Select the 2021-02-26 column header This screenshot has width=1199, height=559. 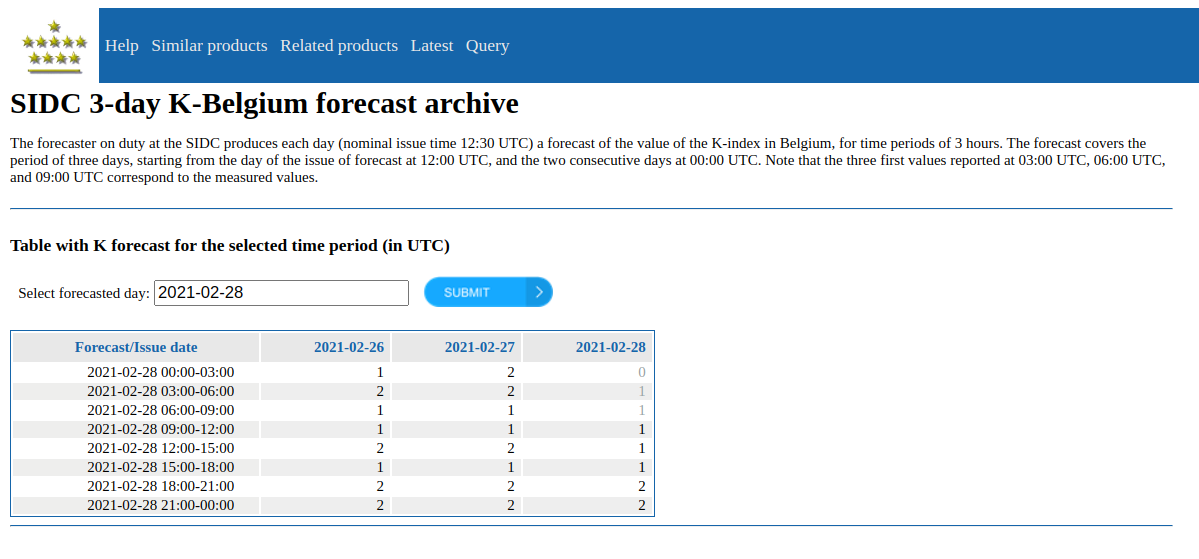(348, 347)
